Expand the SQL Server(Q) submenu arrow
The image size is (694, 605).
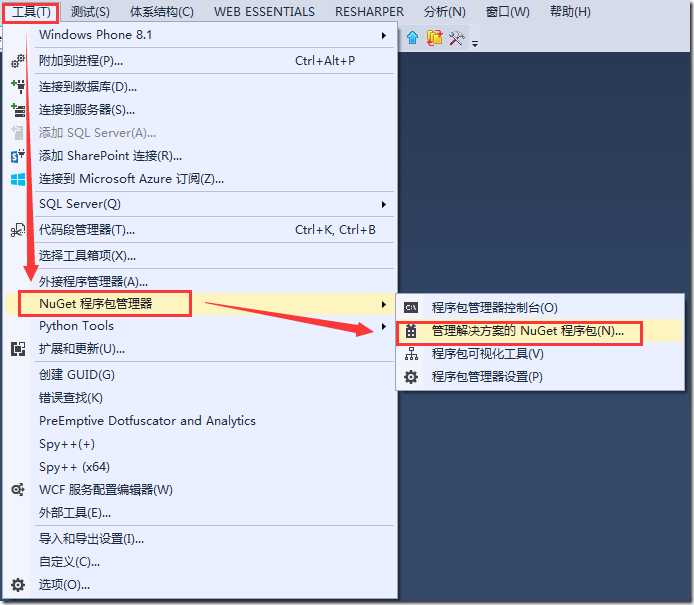tap(384, 204)
